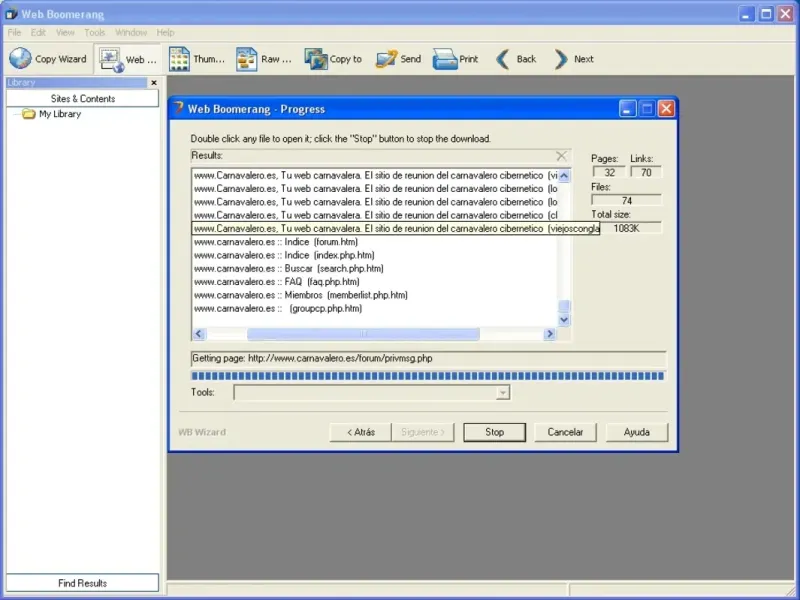Click the Getting page URL field
This screenshot has width=800, height=600.
click(x=429, y=359)
